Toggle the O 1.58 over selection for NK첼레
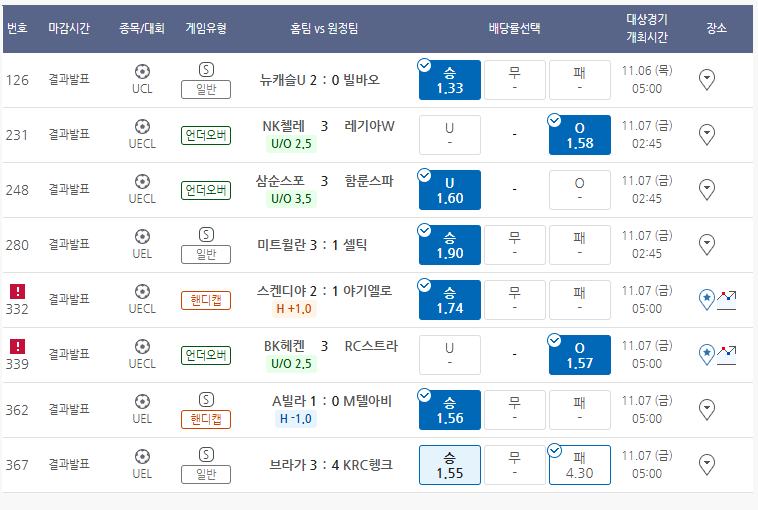The height and width of the screenshot is (510, 758). 580,135
